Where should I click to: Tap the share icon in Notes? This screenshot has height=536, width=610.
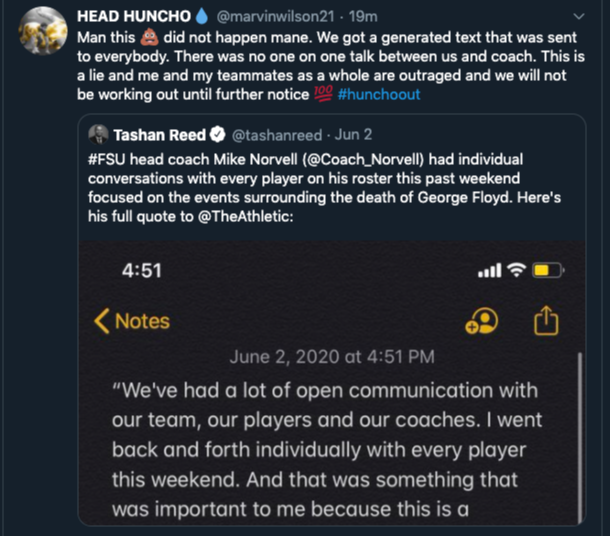[x=545, y=321]
